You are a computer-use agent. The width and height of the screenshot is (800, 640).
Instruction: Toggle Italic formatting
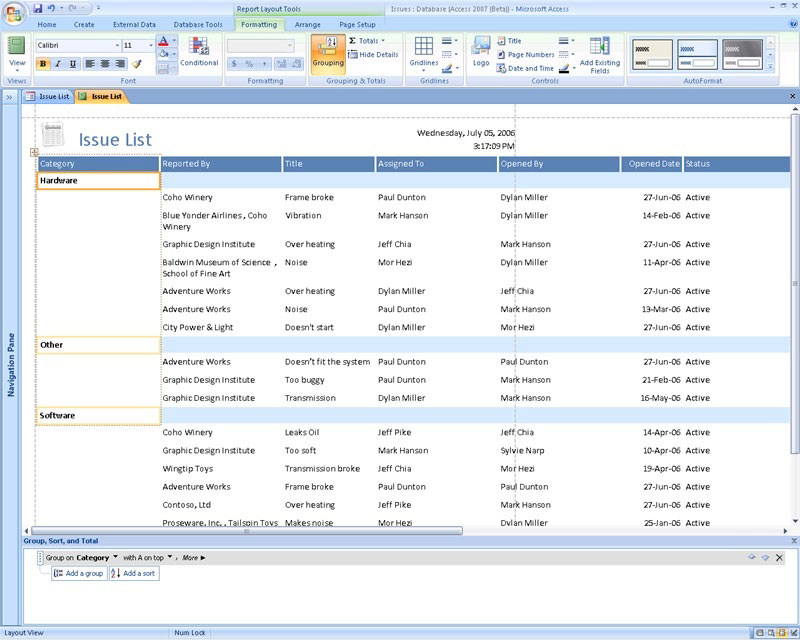tap(58, 64)
